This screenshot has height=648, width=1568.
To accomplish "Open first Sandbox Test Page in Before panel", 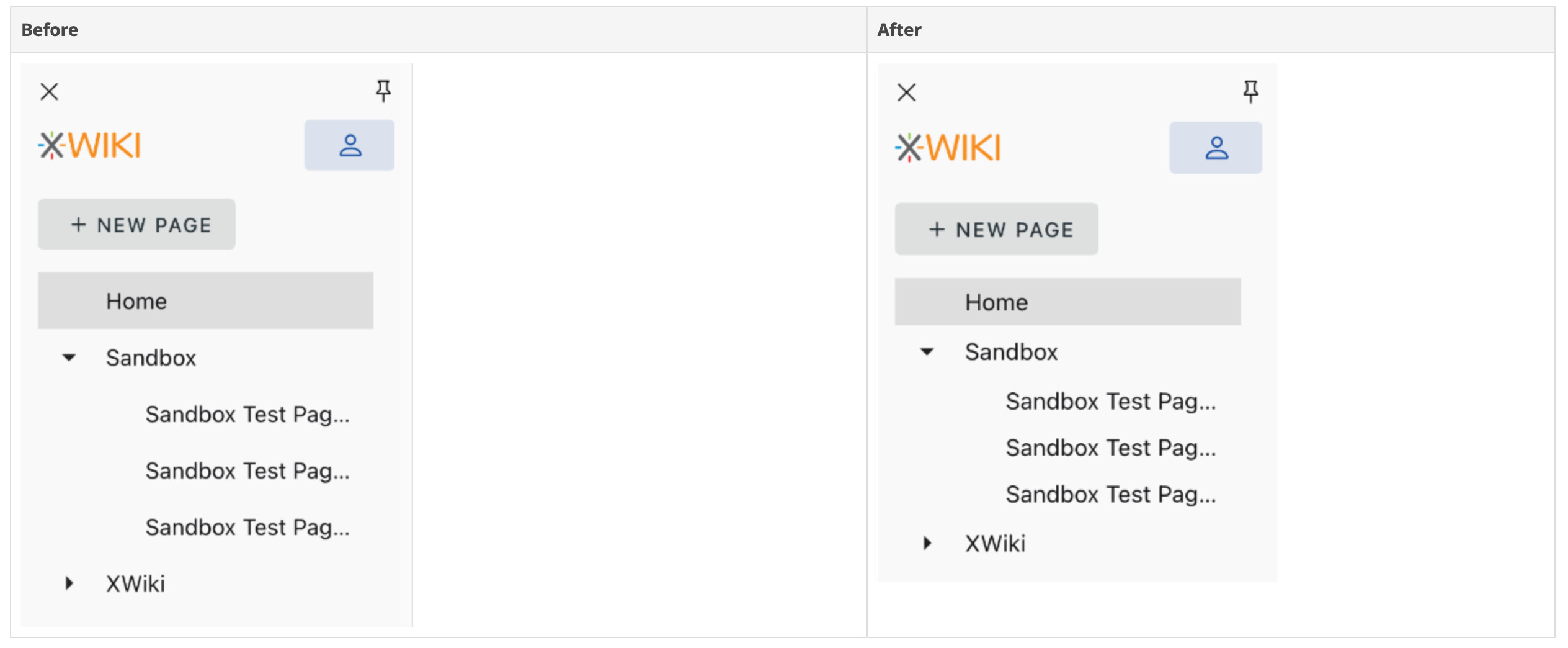I will (247, 414).
